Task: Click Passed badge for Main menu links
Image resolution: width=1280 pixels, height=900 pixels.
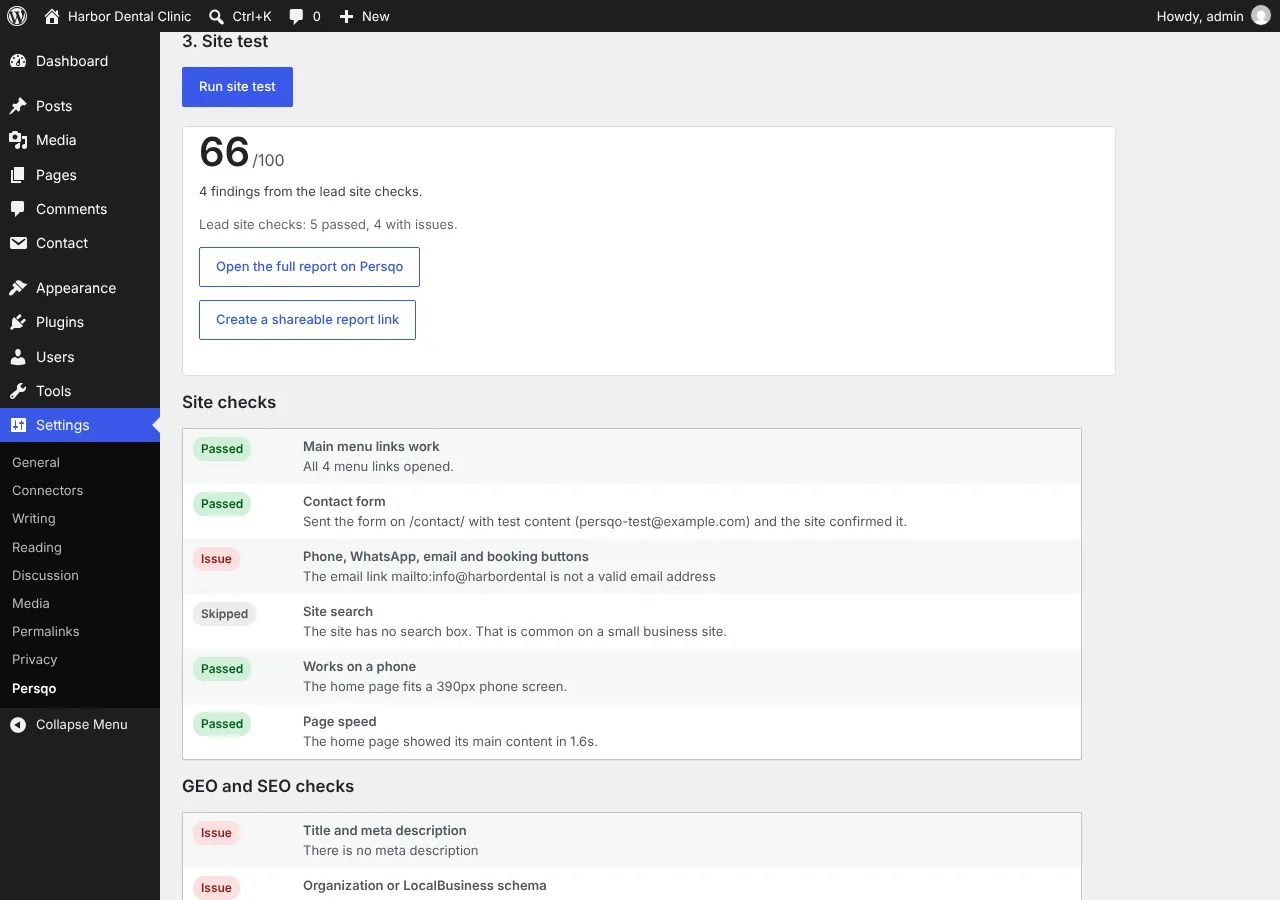Action: [x=222, y=449]
